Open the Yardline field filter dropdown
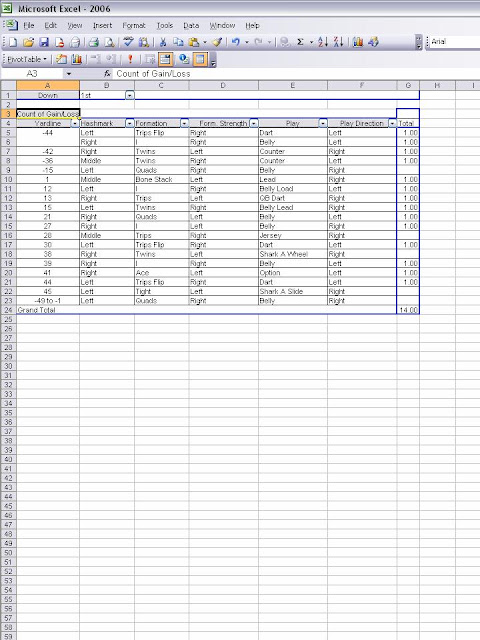This screenshot has width=480, height=640. point(75,123)
